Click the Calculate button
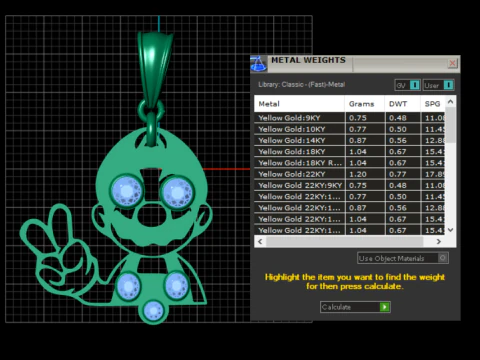The width and height of the screenshot is (480, 360). [x=355, y=307]
